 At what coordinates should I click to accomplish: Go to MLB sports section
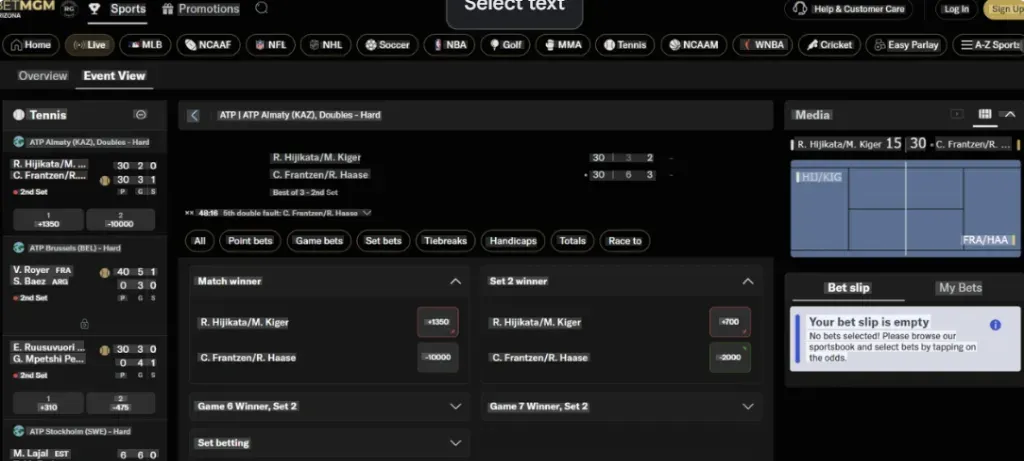[x=146, y=45]
